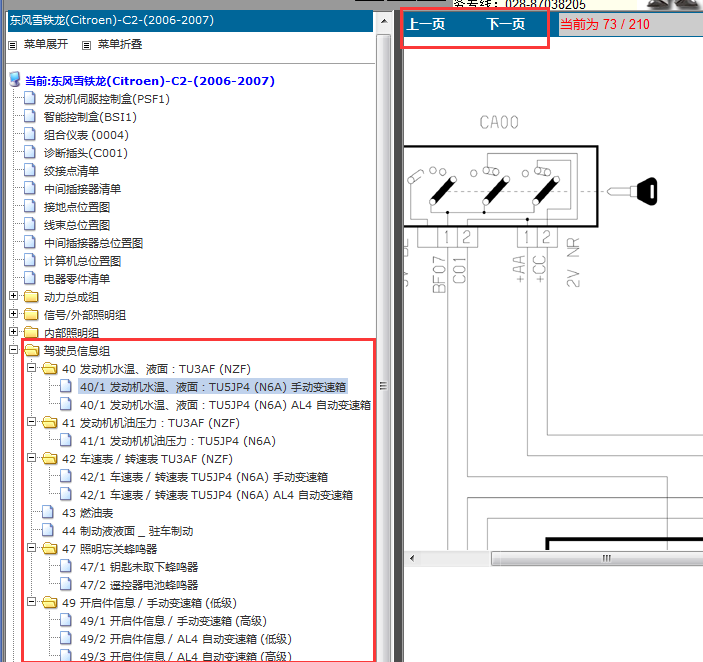This screenshot has width=703, height=662.
Task: Select 40/1 发动机水温 TU5JP4 手动变速箱 entry
Action: click(x=213, y=387)
